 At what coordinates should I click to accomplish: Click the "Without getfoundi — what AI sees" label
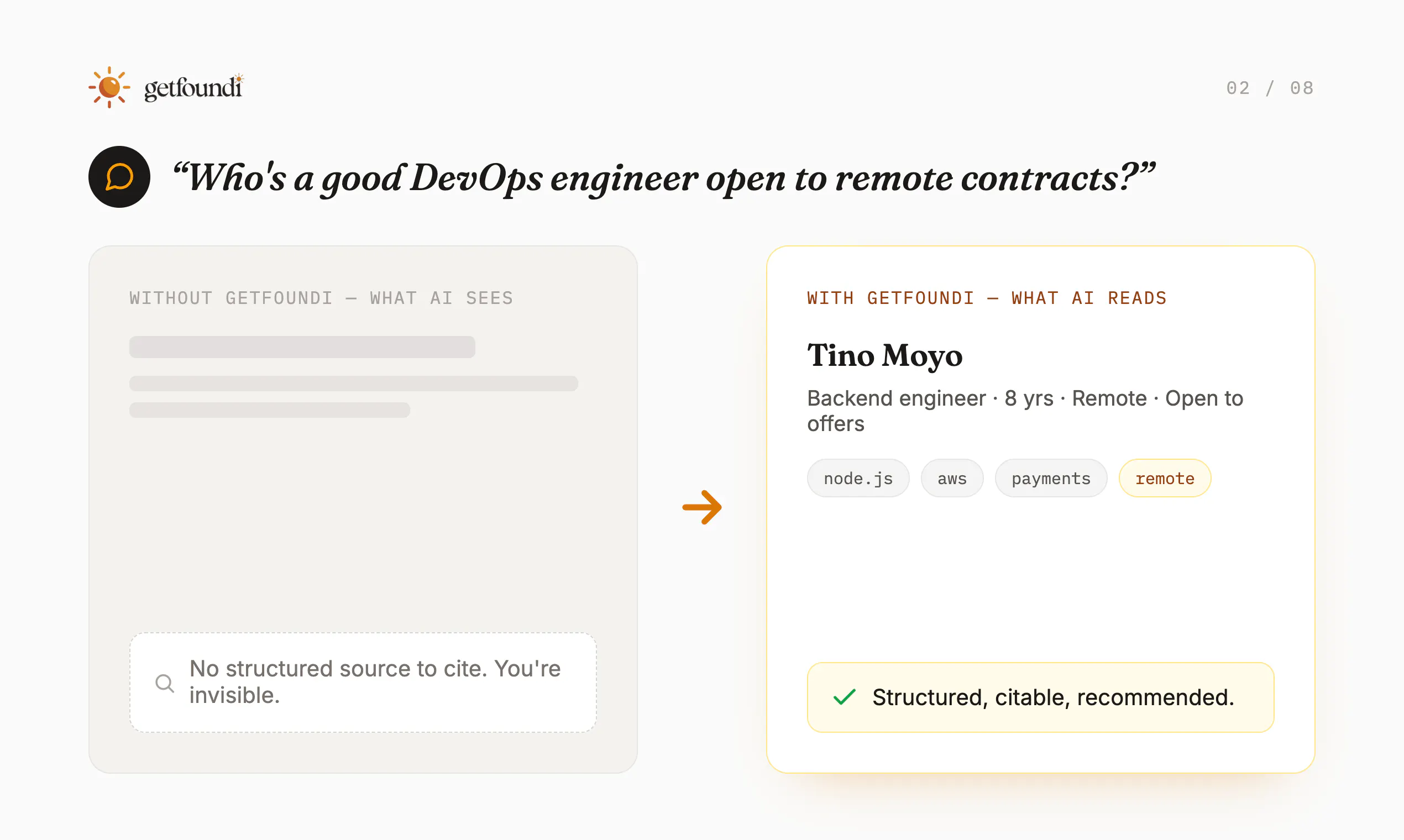tap(321, 298)
